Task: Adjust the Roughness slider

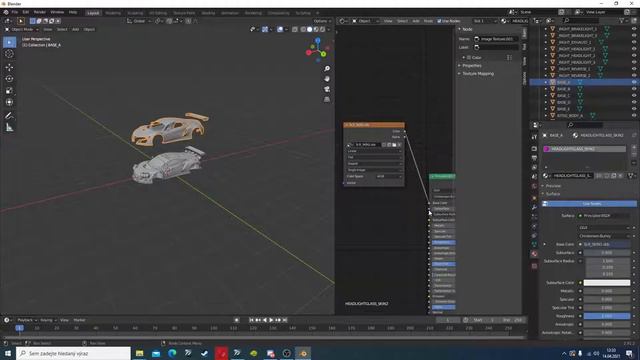Action: click(607, 316)
